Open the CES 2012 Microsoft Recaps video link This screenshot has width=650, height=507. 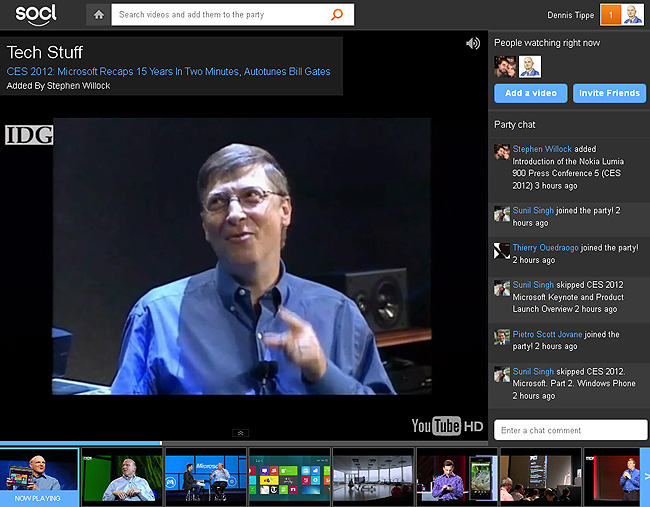(168, 71)
